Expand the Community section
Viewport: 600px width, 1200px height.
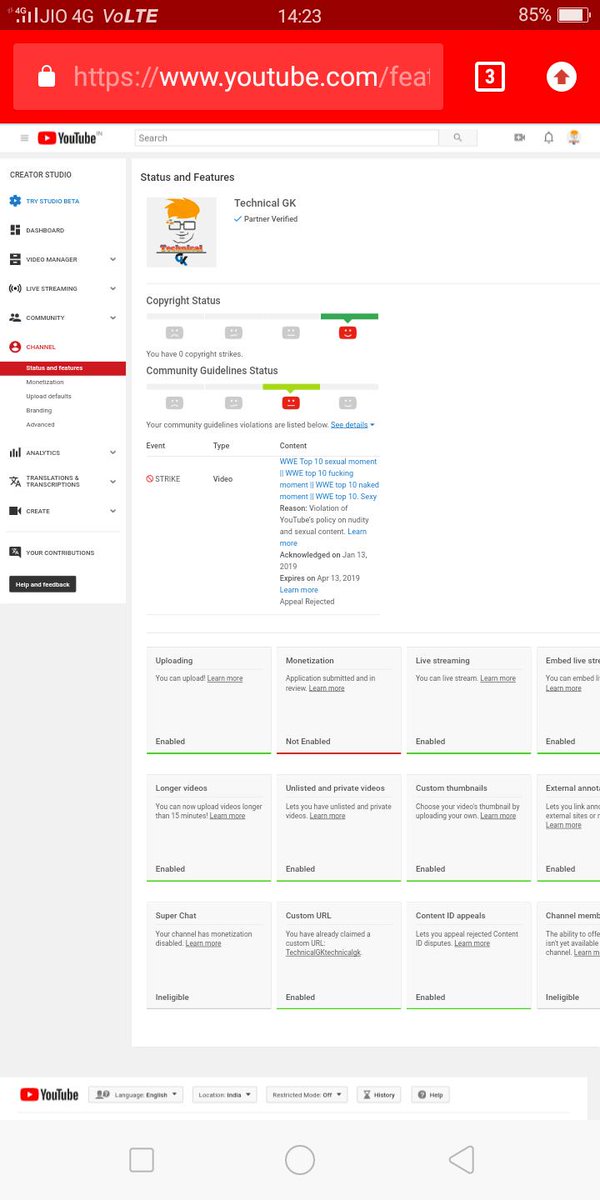[x=112, y=317]
